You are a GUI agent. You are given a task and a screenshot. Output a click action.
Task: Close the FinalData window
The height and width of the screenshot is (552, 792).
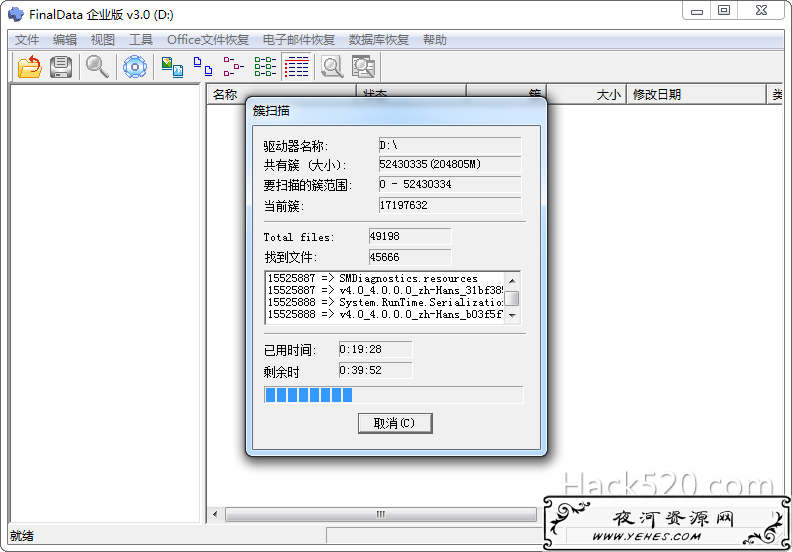(761, 11)
